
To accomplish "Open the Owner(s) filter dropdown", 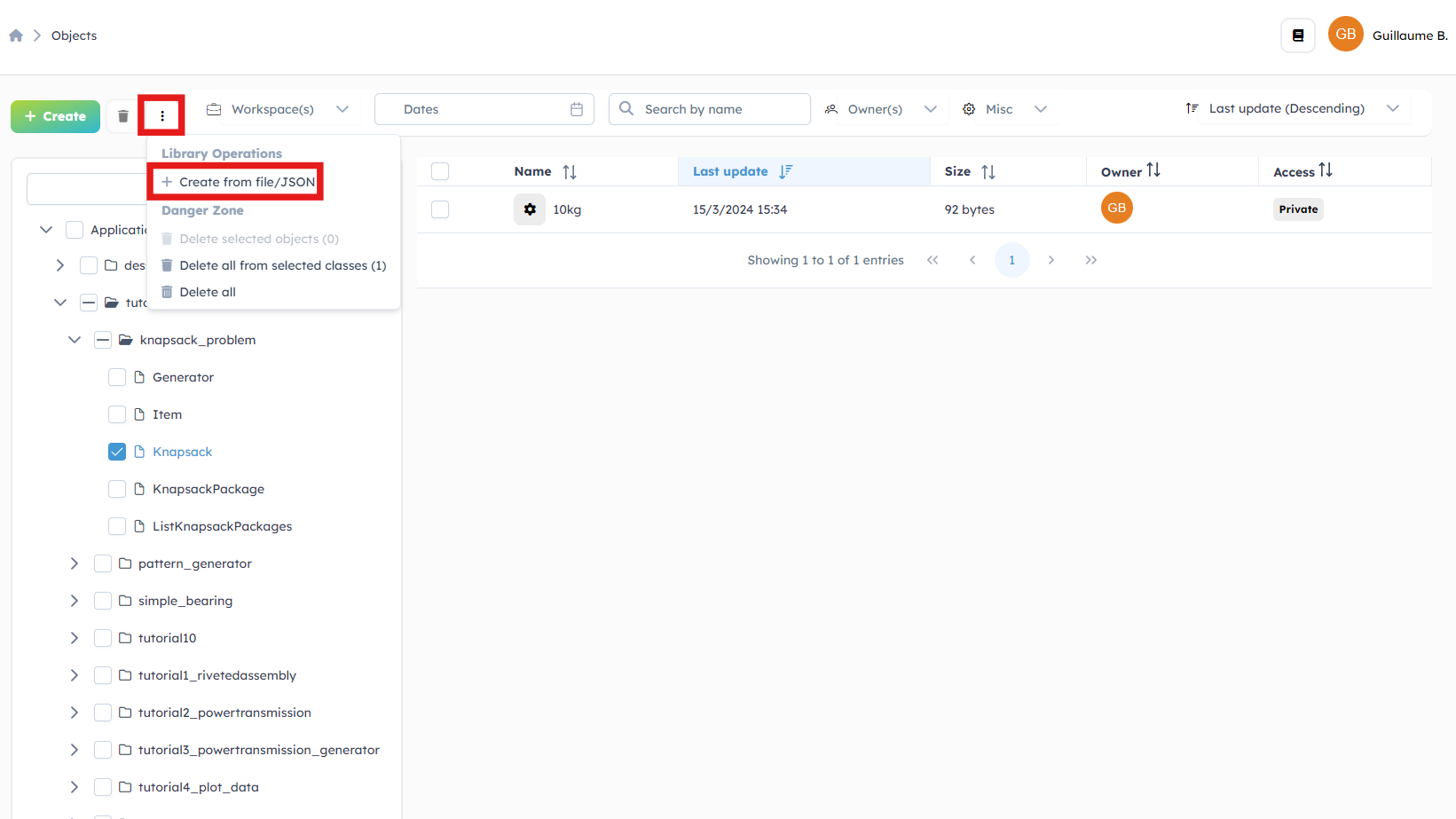I will 880,109.
